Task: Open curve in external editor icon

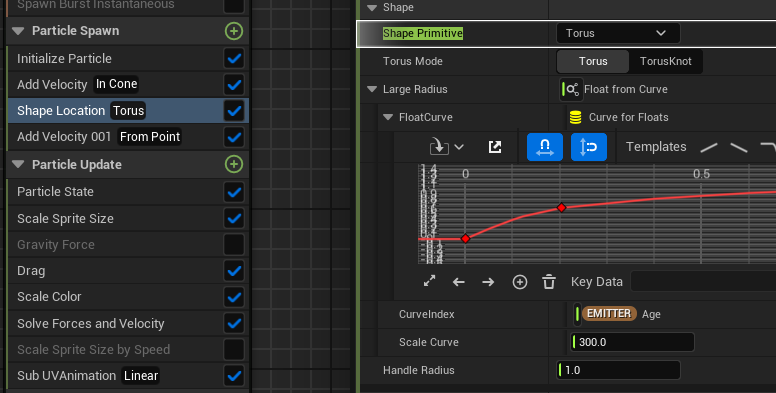Action: click(x=495, y=147)
